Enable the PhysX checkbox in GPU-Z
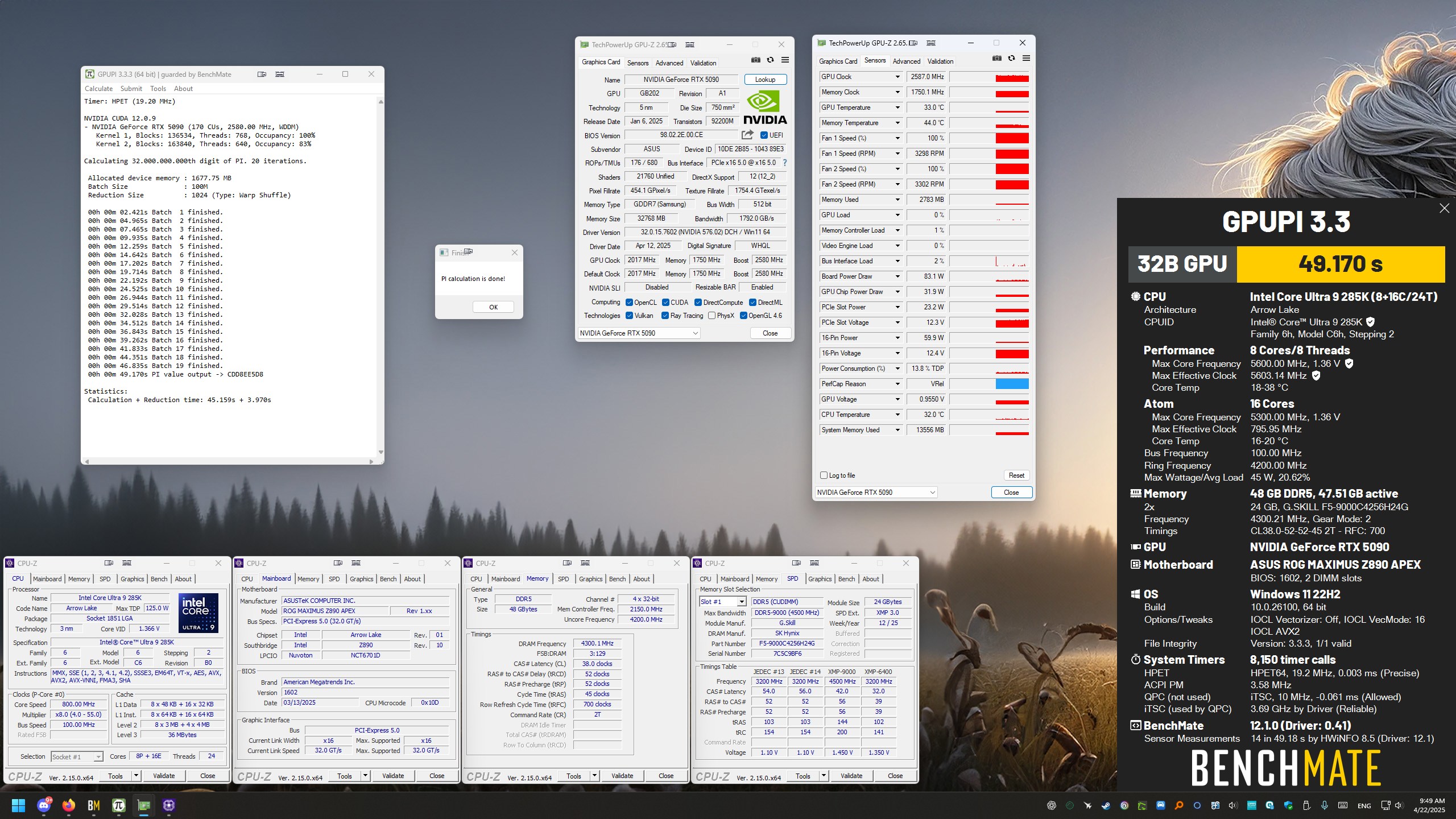 (712, 316)
